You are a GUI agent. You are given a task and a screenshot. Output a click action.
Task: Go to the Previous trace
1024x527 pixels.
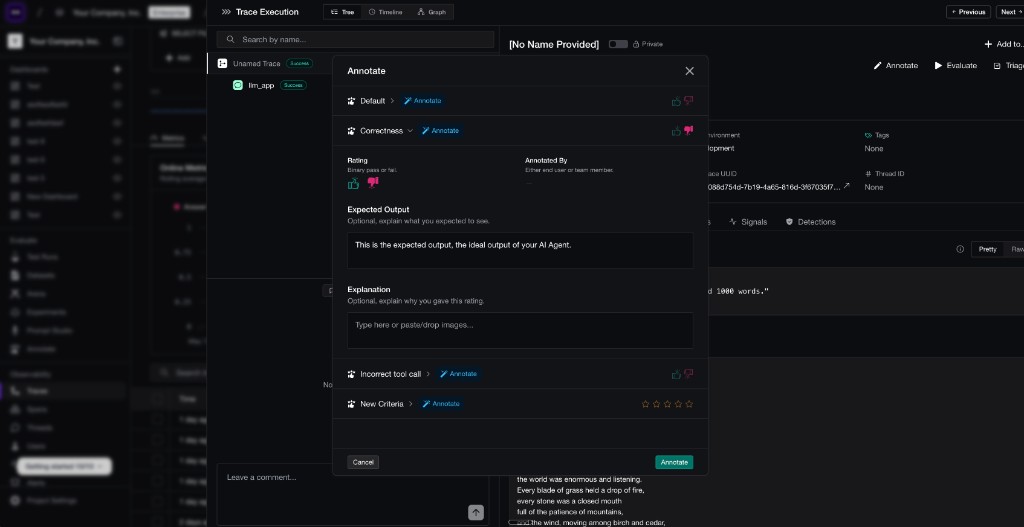[968, 12]
